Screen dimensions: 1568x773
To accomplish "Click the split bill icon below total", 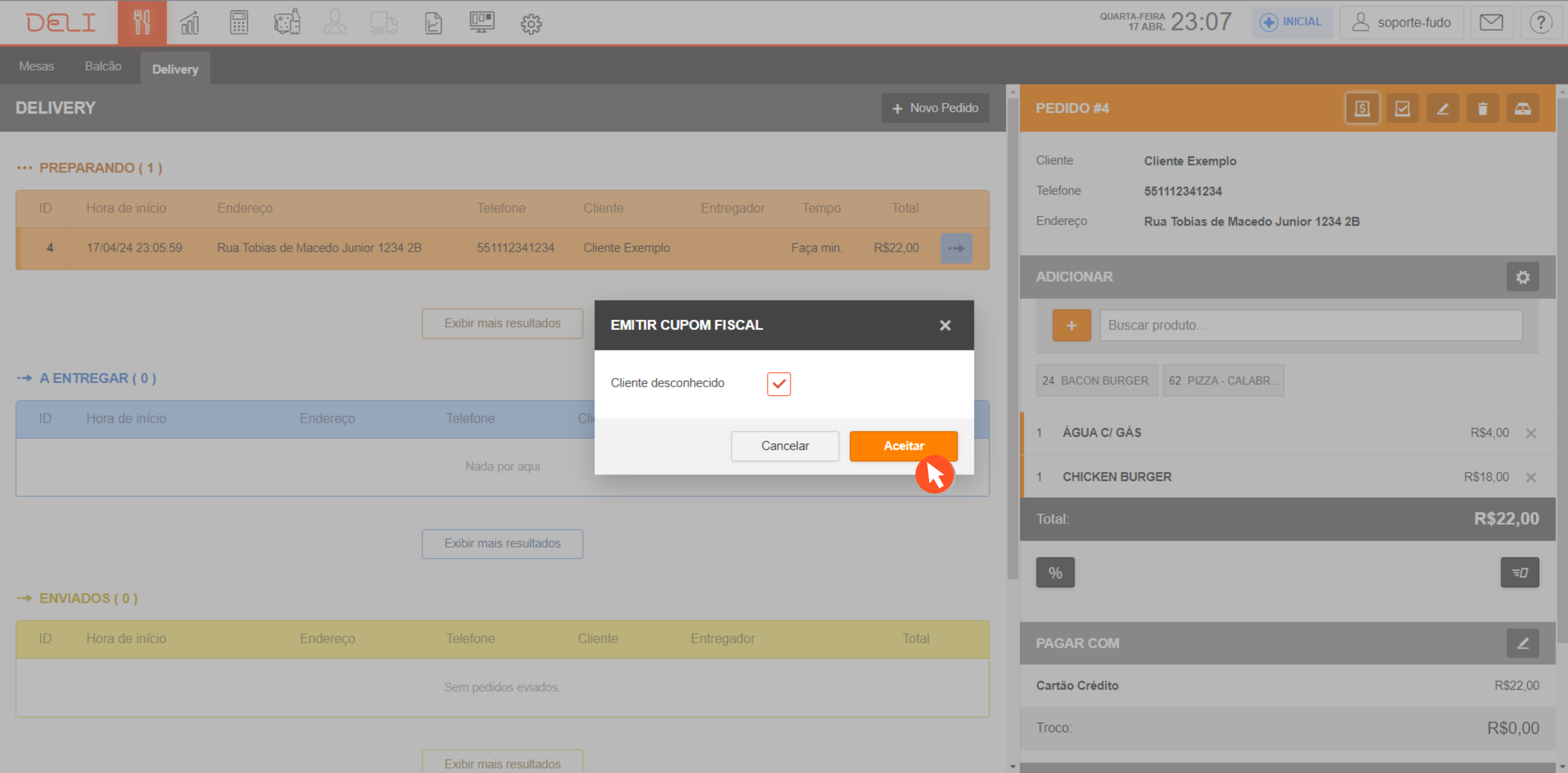I will (1519, 572).
